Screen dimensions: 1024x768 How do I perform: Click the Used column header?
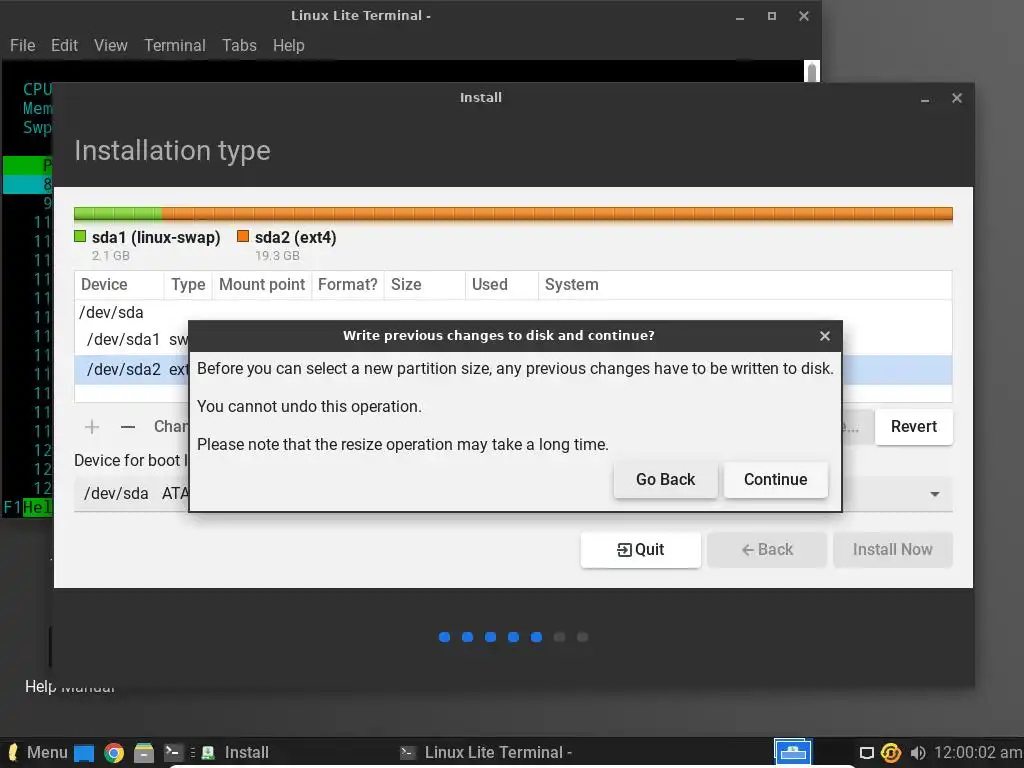tap(502, 285)
